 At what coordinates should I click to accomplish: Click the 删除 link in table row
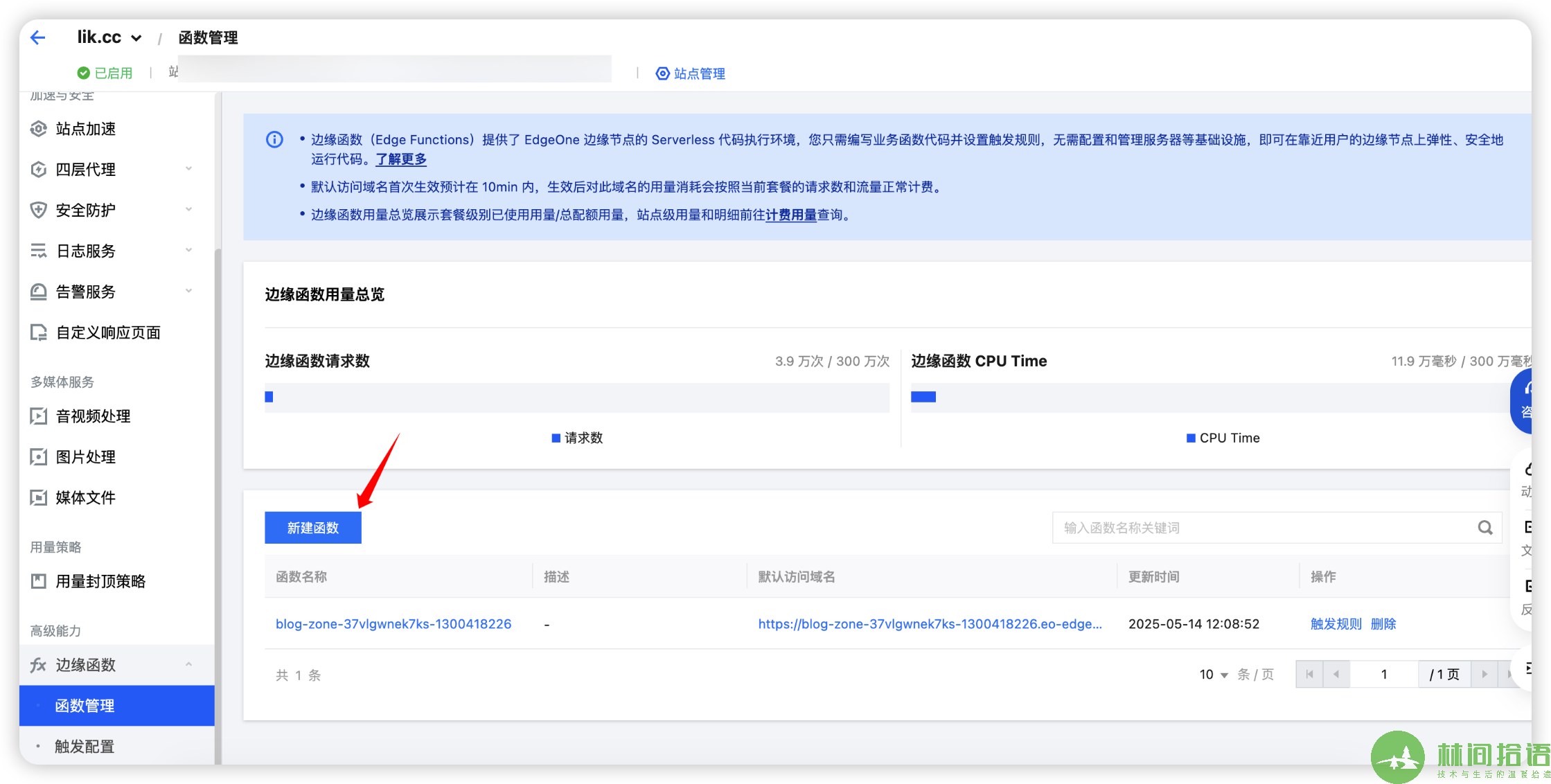pyautogui.click(x=1383, y=624)
